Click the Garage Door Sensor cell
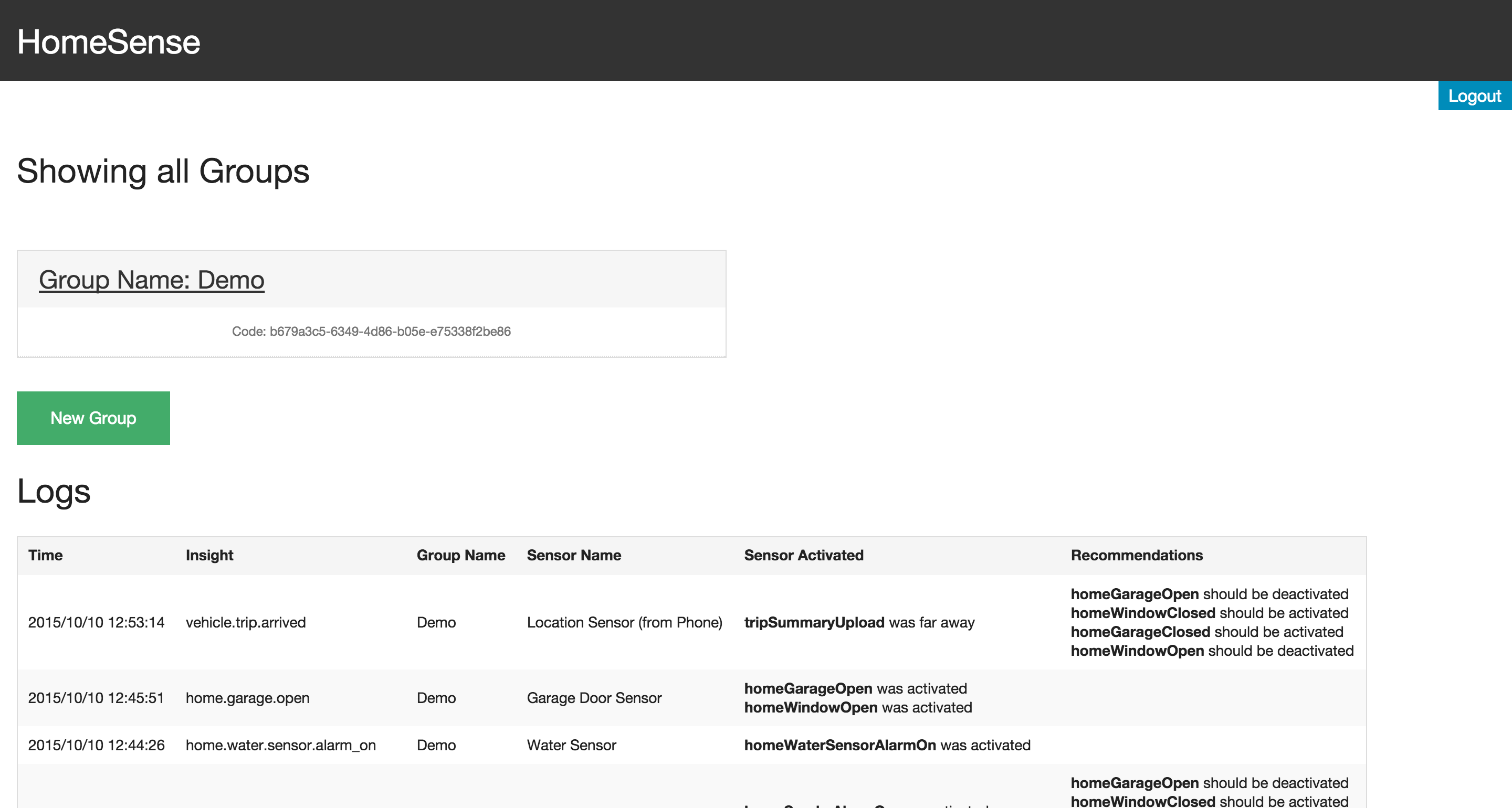 tap(593, 698)
